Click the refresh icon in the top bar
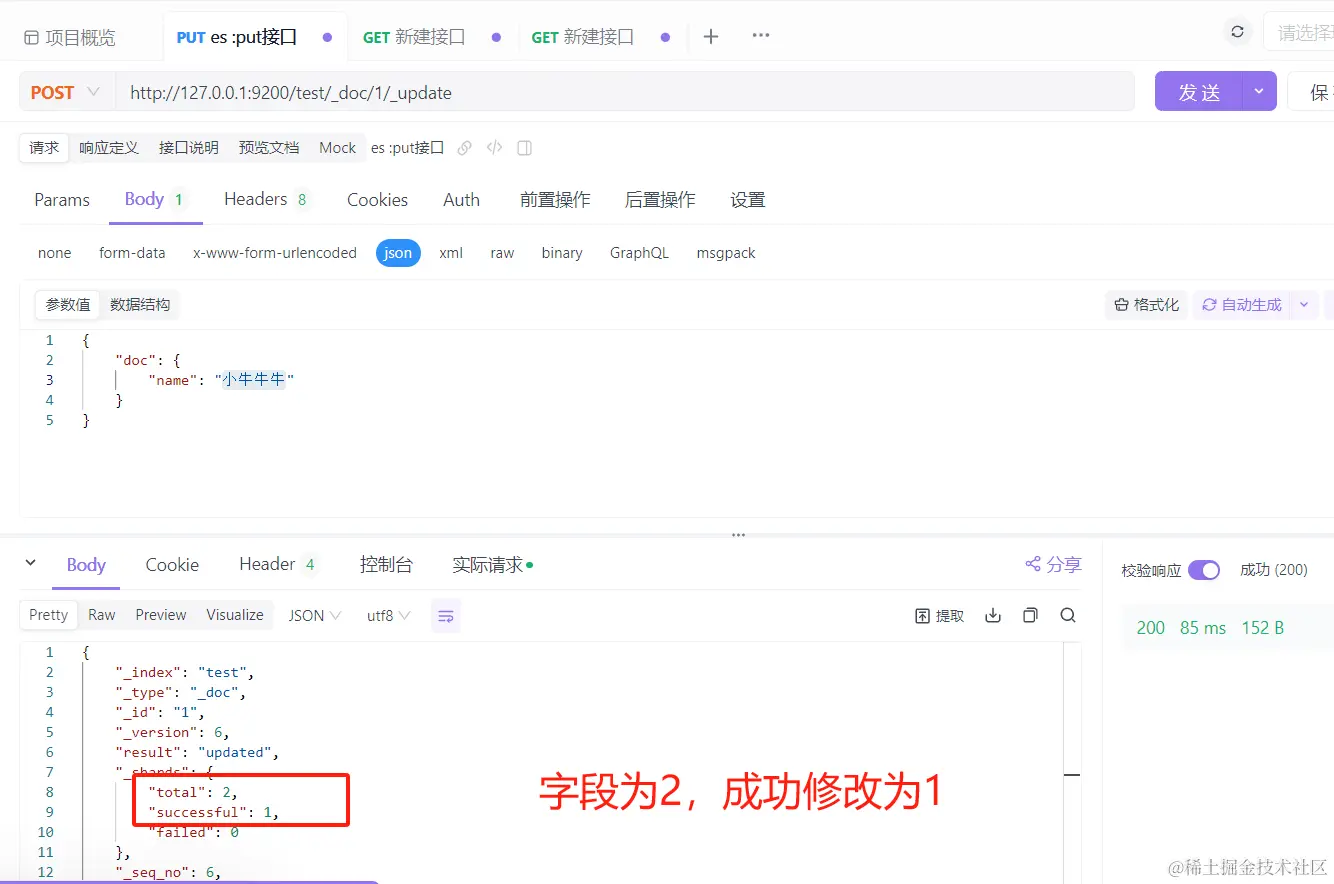 click(x=1238, y=32)
